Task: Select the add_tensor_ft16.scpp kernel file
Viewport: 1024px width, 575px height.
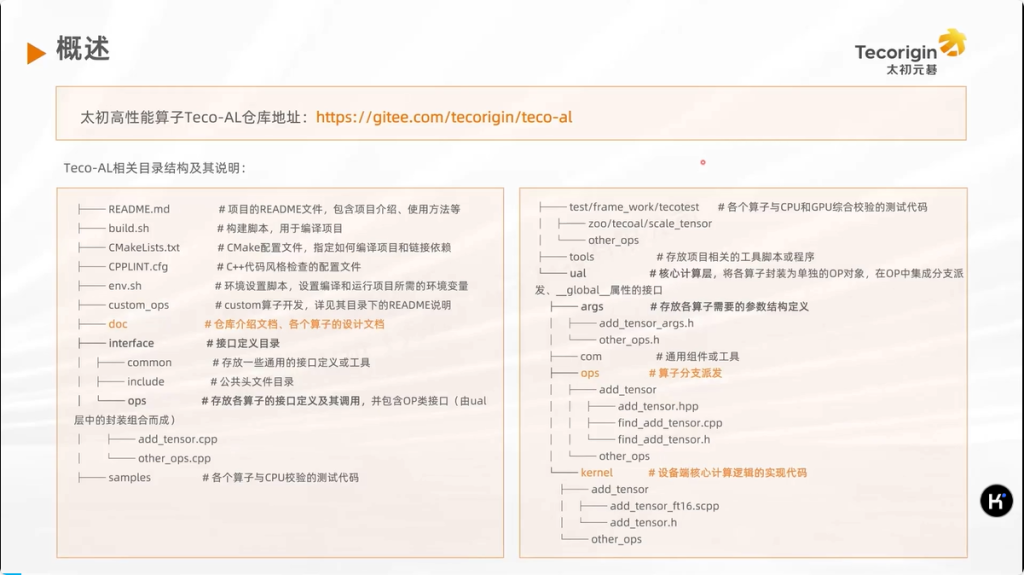Action: point(664,506)
